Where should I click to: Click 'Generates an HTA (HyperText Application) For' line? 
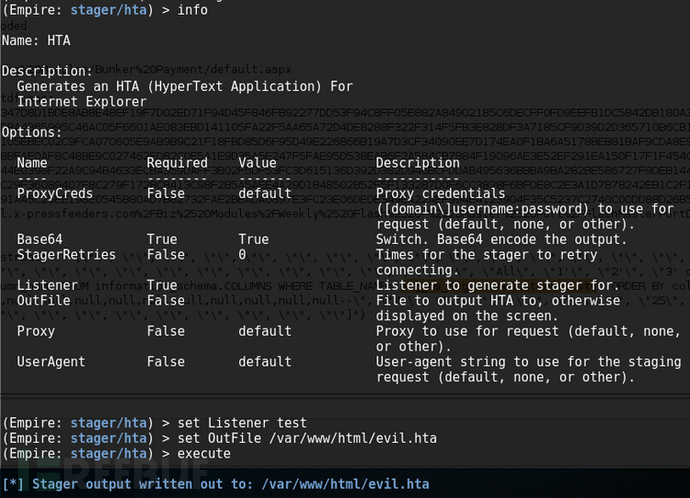click(185, 86)
